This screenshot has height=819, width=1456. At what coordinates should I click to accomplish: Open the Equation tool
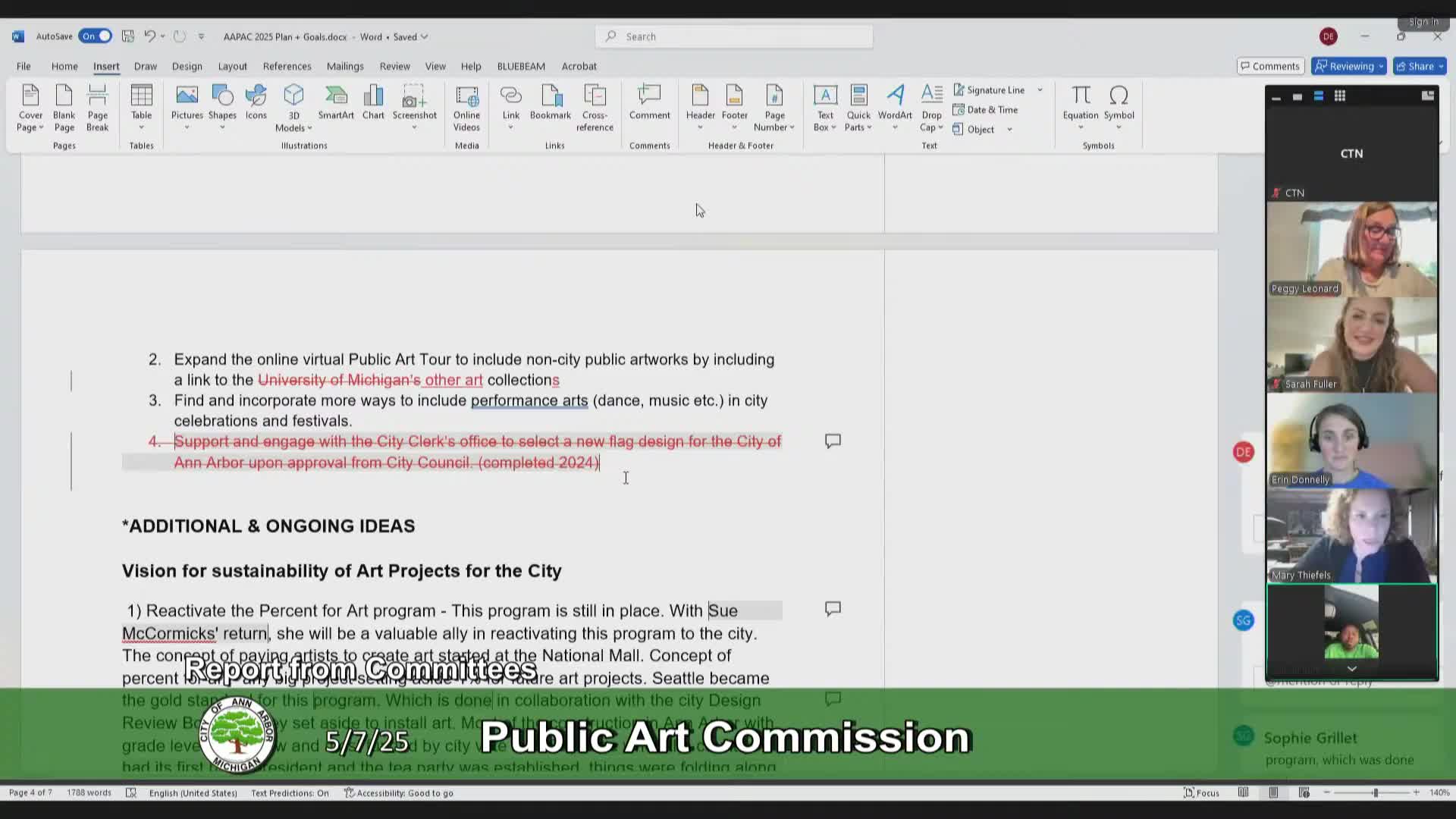1080,102
